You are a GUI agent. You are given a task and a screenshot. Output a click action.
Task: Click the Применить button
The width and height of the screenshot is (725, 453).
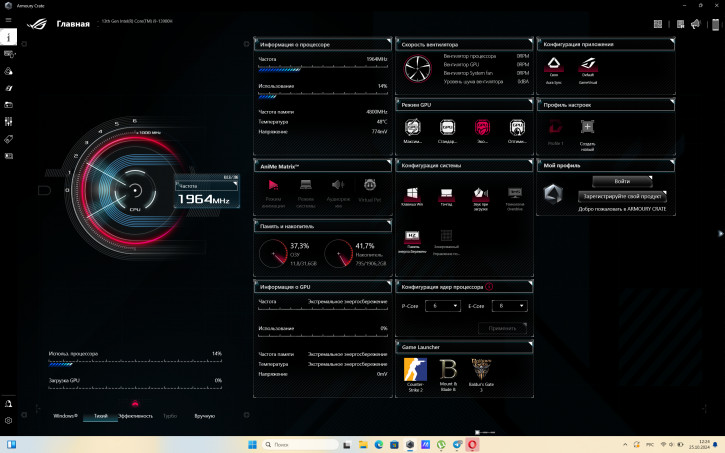pos(502,328)
